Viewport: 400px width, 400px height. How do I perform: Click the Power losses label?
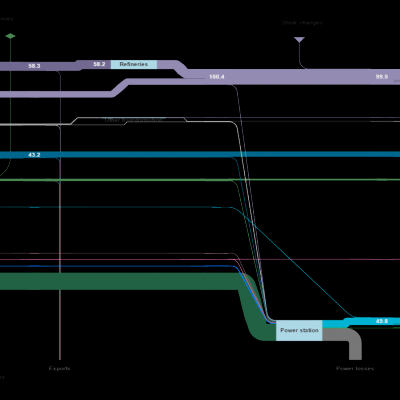(355, 368)
